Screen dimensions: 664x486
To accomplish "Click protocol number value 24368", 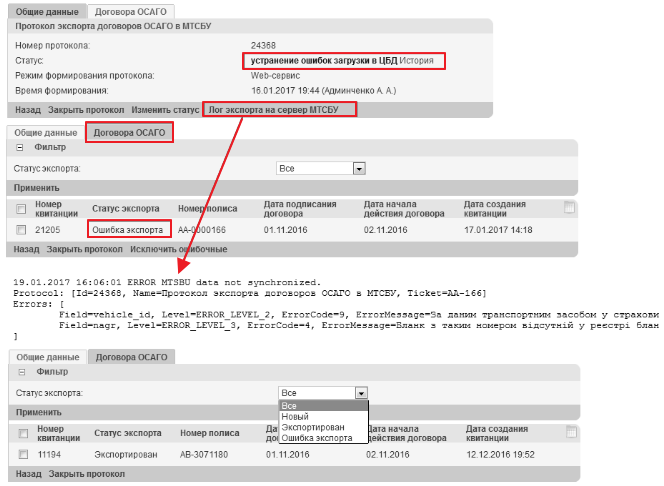I will pos(263,45).
